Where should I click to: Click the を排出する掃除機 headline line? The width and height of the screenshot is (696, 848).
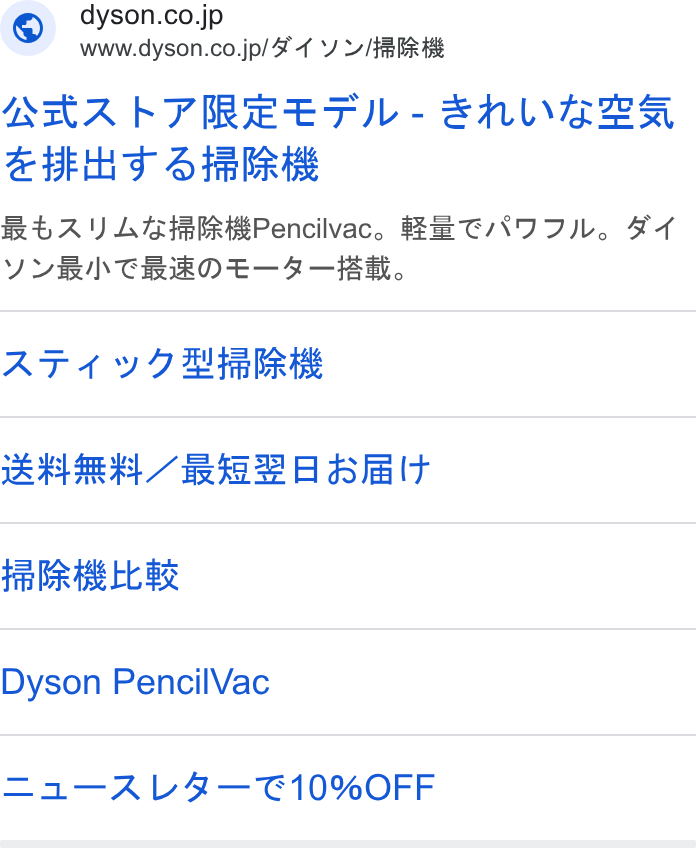161,164
